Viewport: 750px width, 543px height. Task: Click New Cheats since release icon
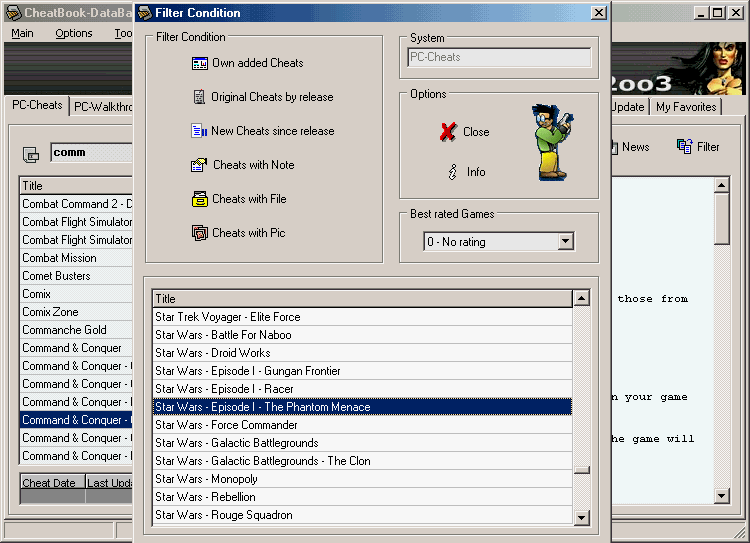tap(198, 131)
